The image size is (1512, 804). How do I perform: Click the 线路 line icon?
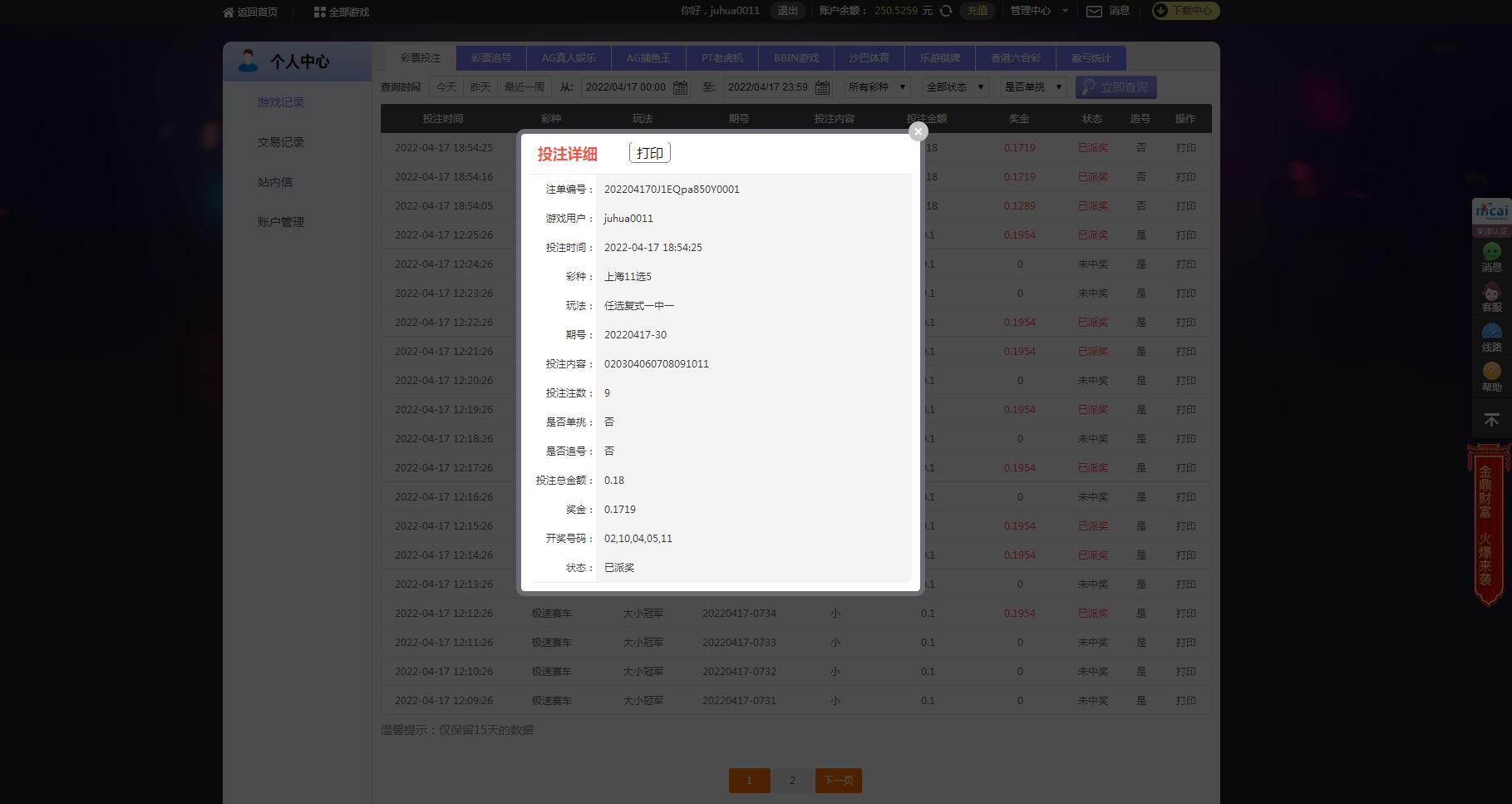coord(1491,333)
